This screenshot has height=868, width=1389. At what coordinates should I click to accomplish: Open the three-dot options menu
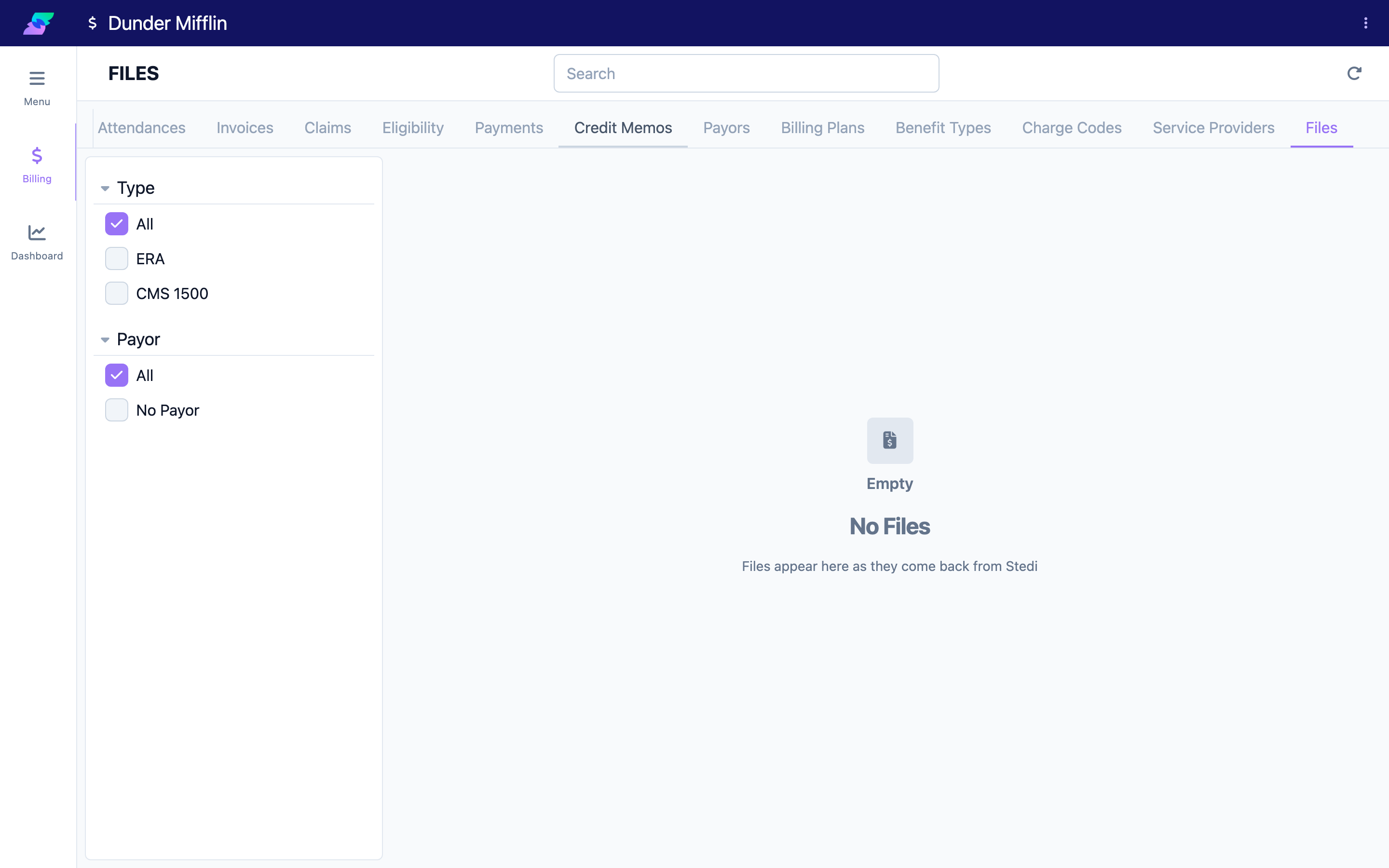coord(1365,23)
